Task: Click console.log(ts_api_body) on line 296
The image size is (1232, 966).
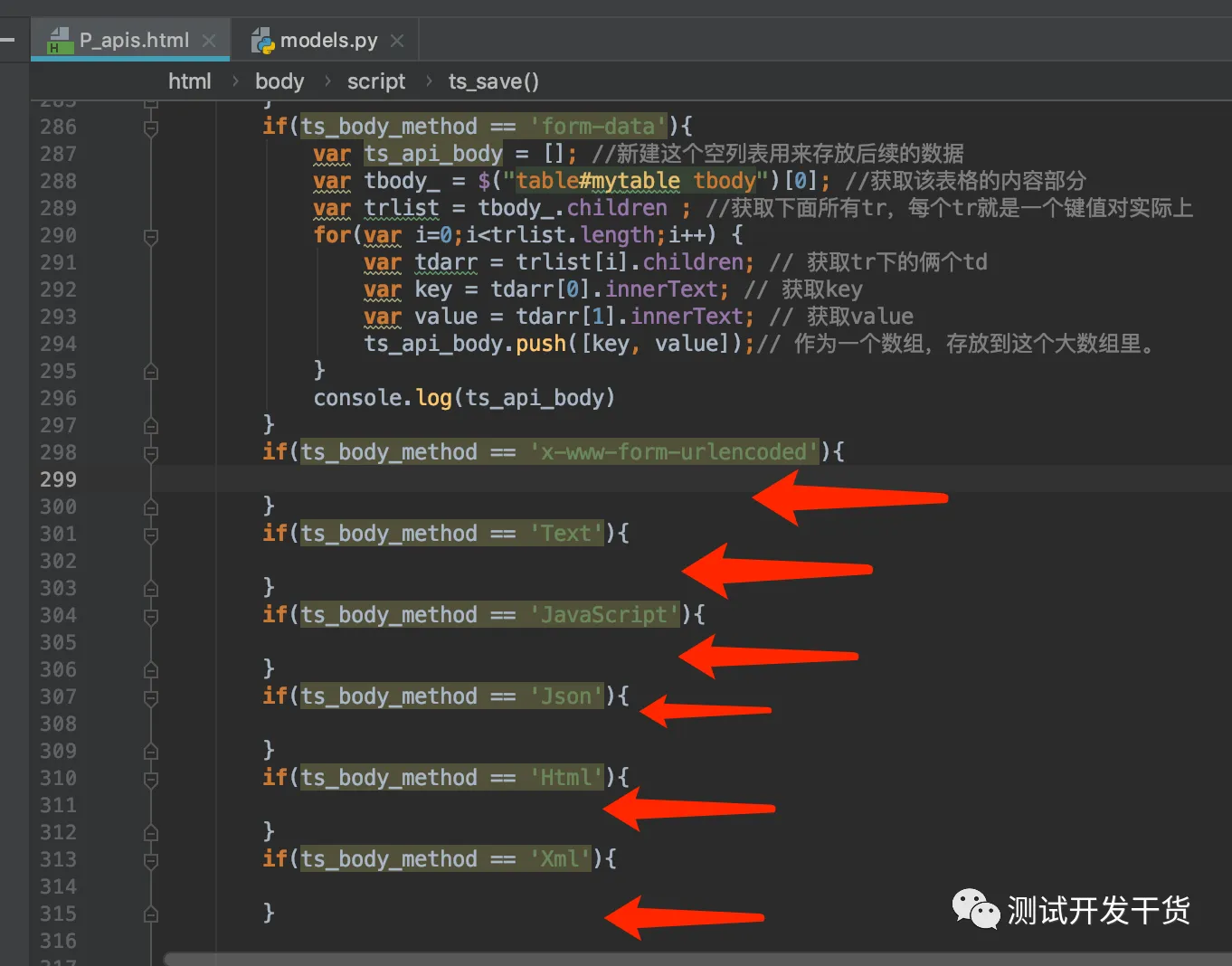Action: pyautogui.click(x=464, y=398)
